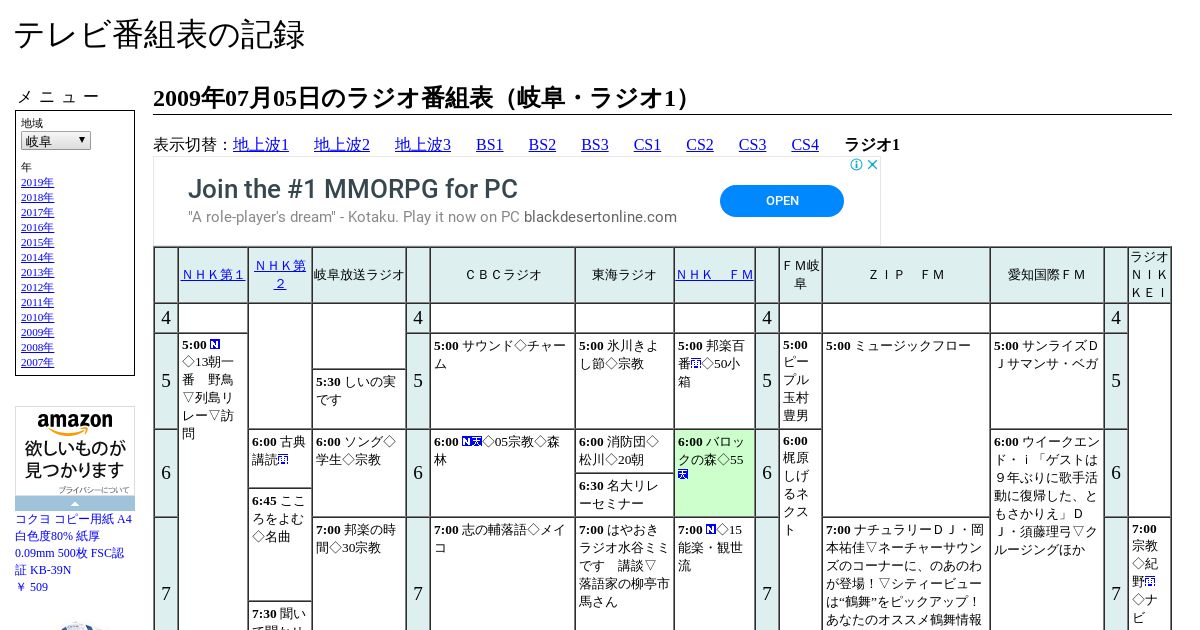Click the ＺＩＰ ＦＭ column header

[x=906, y=275]
